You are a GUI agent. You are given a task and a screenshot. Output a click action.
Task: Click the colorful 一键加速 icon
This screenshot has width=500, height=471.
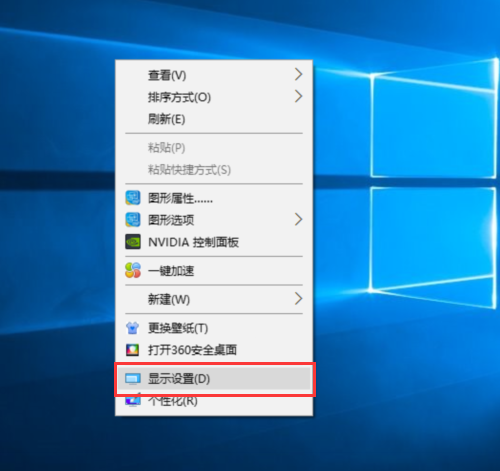[133, 270]
